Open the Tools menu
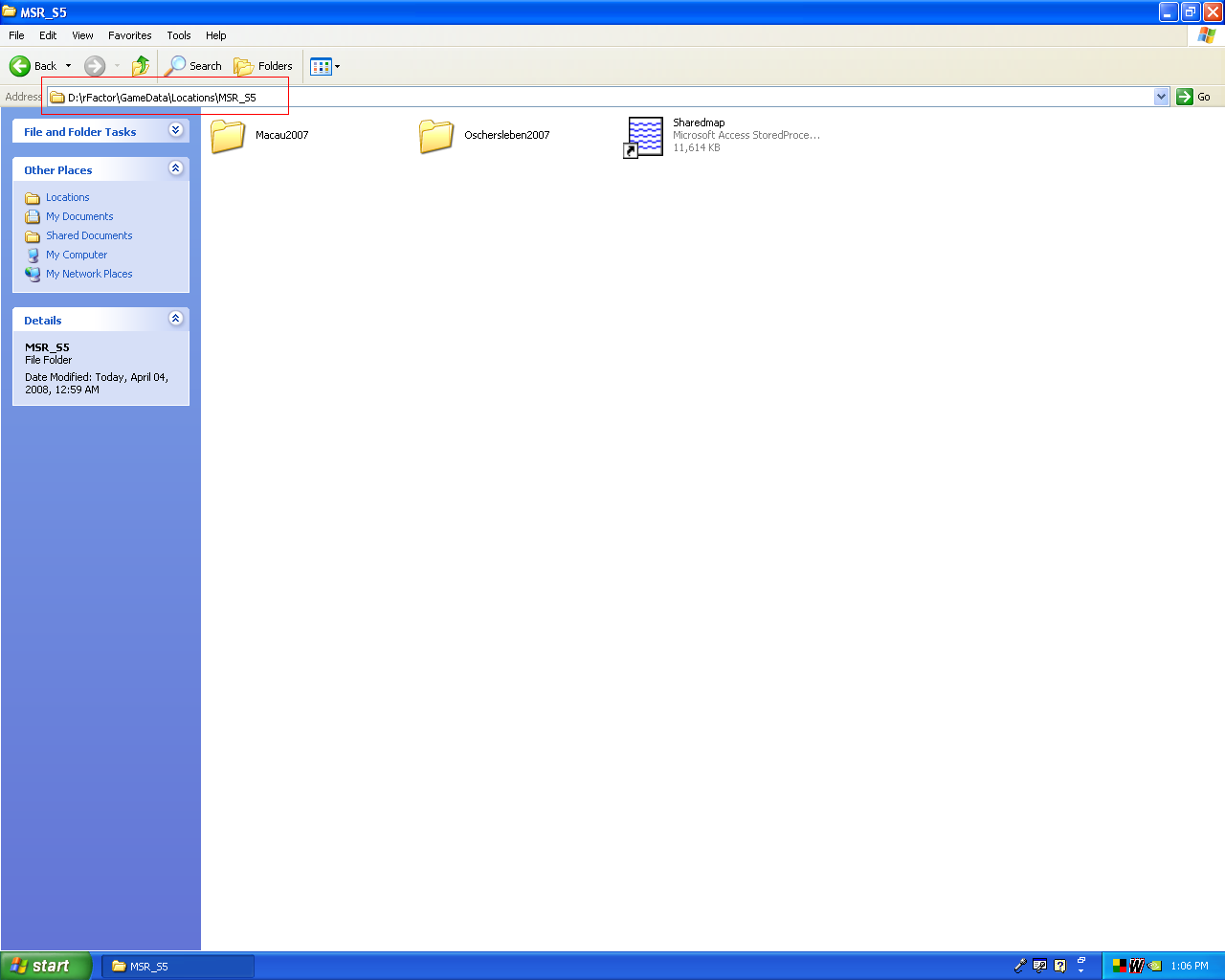 click(x=178, y=35)
